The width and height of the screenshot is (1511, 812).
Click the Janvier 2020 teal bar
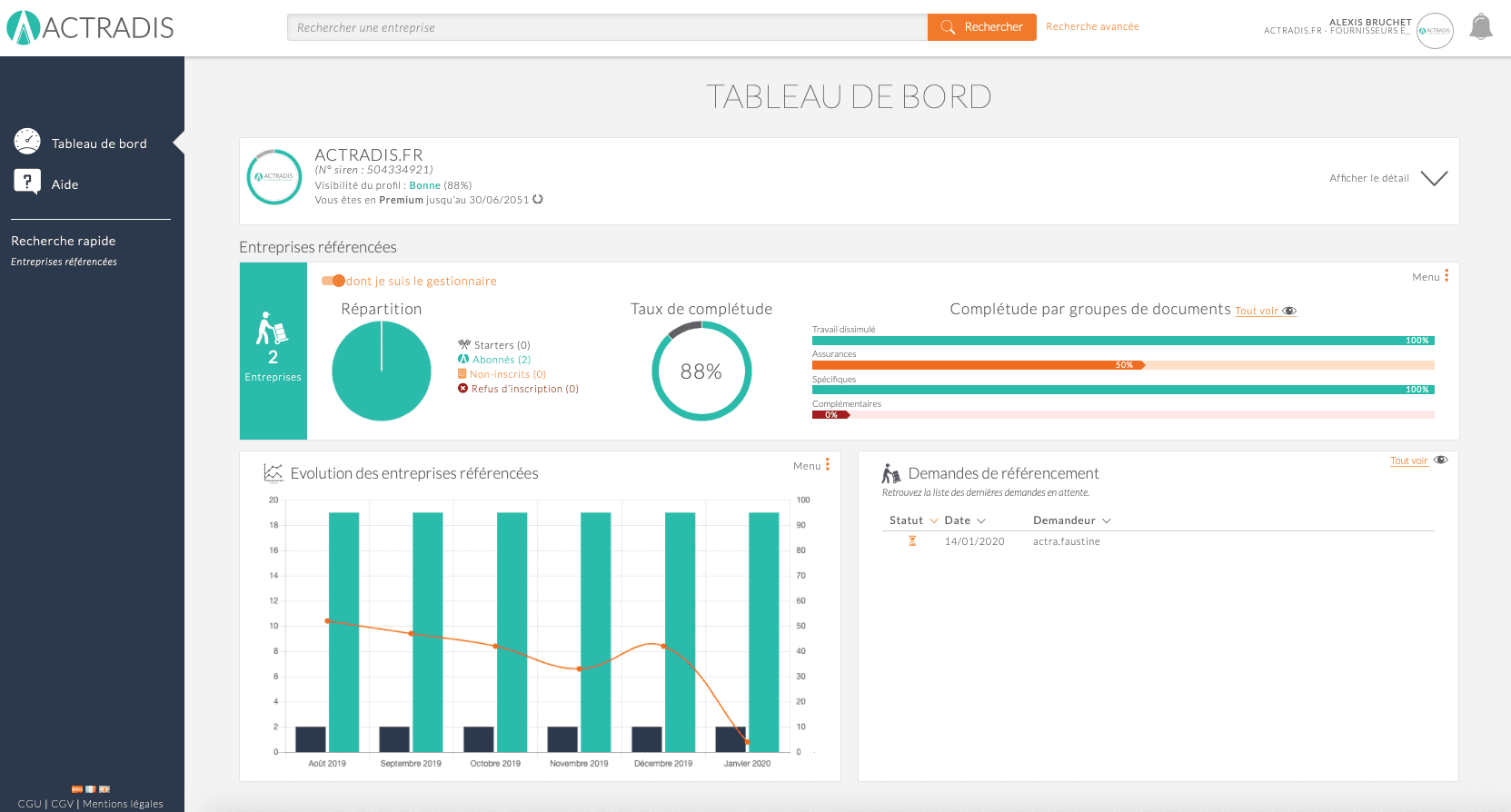click(764, 632)
